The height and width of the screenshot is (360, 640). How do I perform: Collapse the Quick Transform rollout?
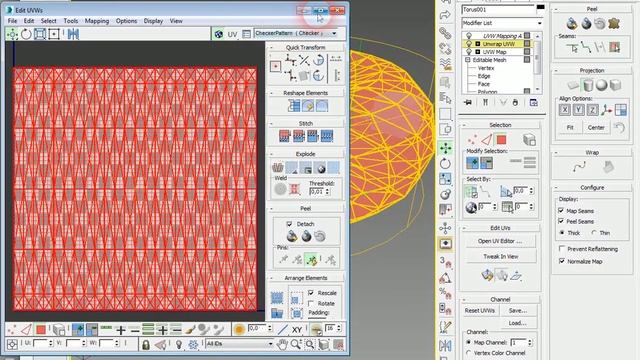point(272,47)
